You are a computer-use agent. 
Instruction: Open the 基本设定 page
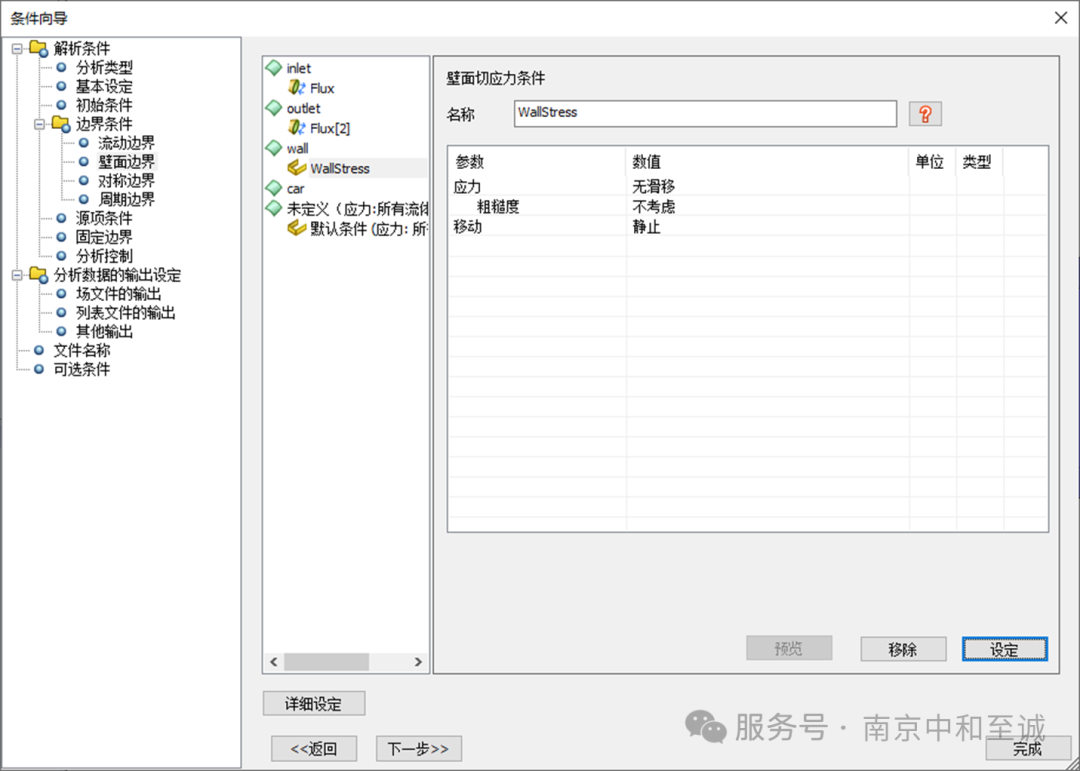(x=104, y=87)
